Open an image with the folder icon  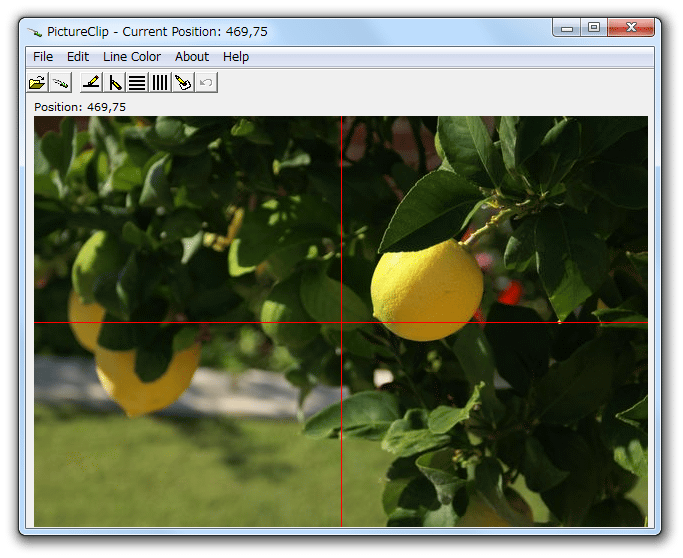pyautogui.click(x=37, y=82)
